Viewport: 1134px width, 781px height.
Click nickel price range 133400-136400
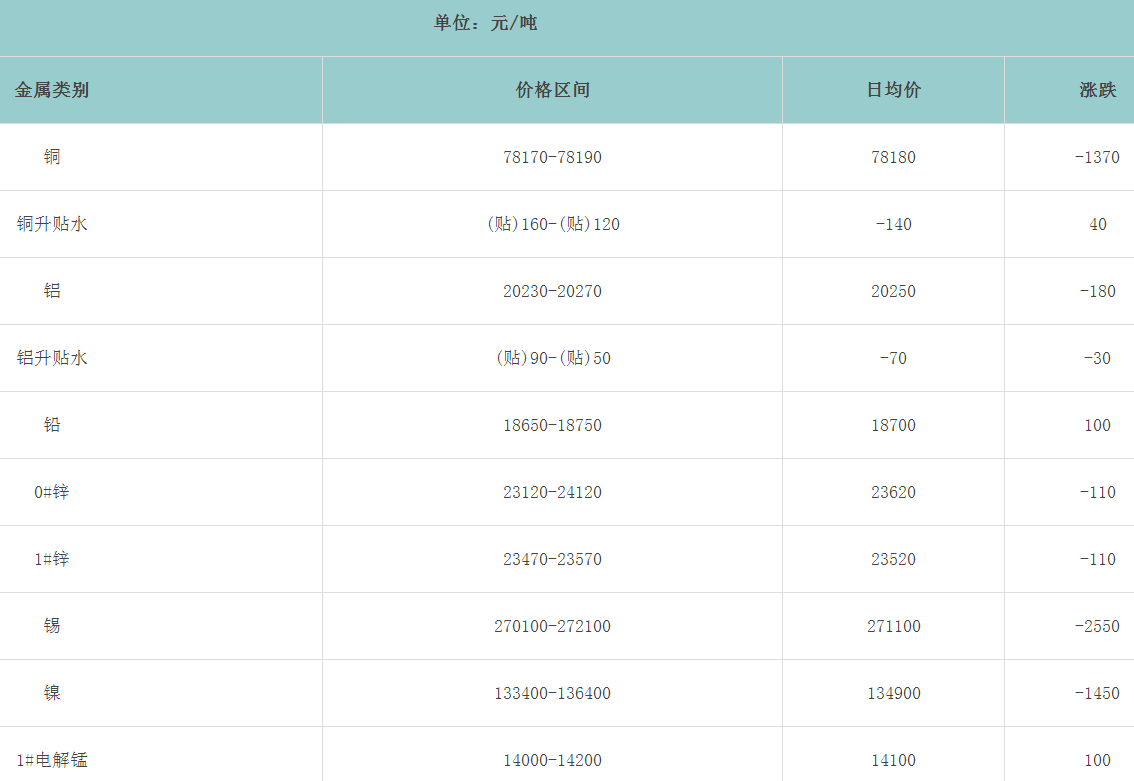tap(552, 693)
